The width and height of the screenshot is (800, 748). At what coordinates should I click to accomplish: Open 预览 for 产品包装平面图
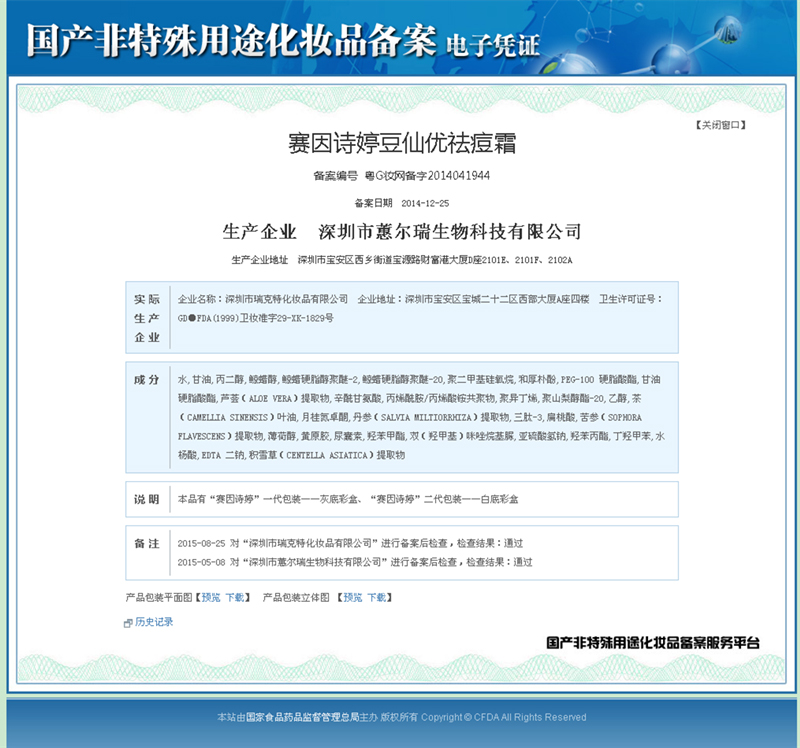[x=211, y=597]
